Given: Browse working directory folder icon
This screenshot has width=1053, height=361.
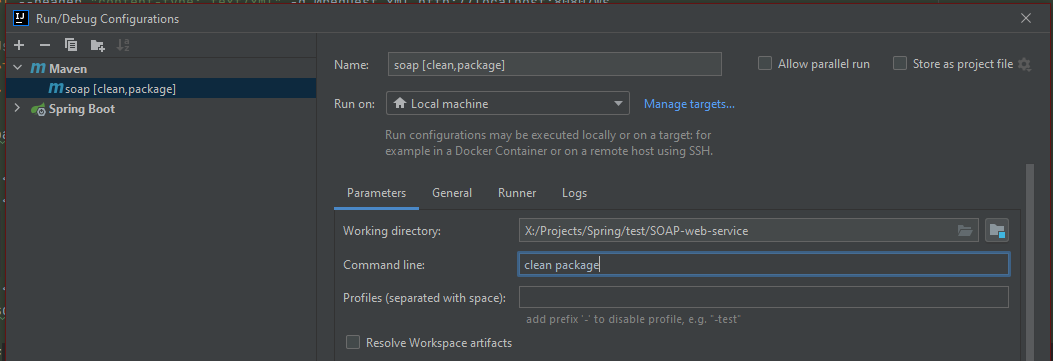Looking at the screenshot, I should pos(964,231).
